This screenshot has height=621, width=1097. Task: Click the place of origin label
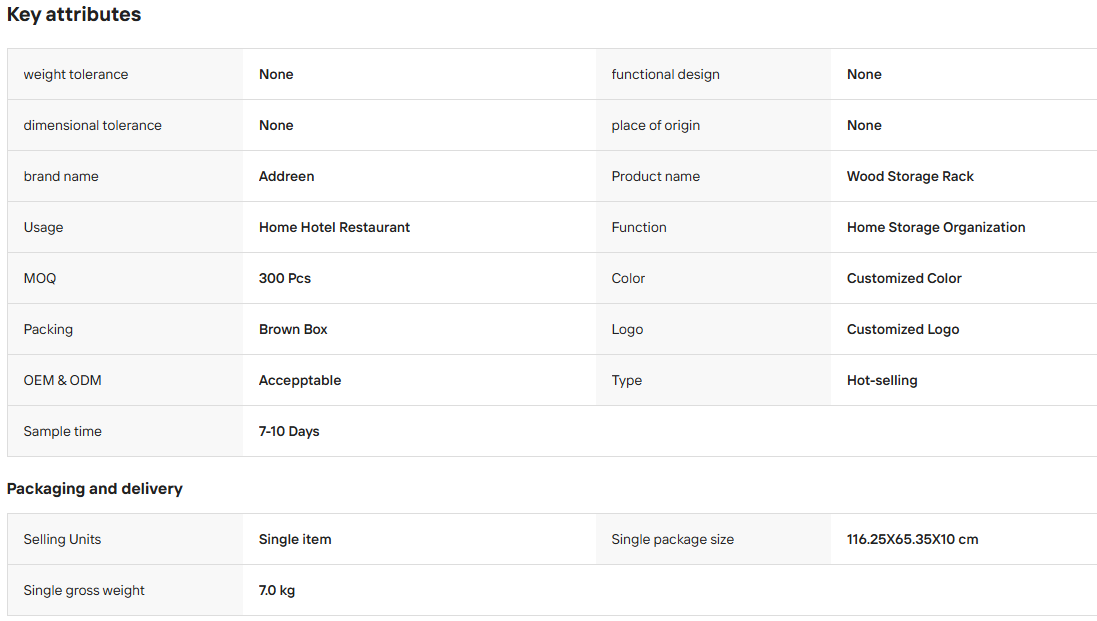point(655,125)
